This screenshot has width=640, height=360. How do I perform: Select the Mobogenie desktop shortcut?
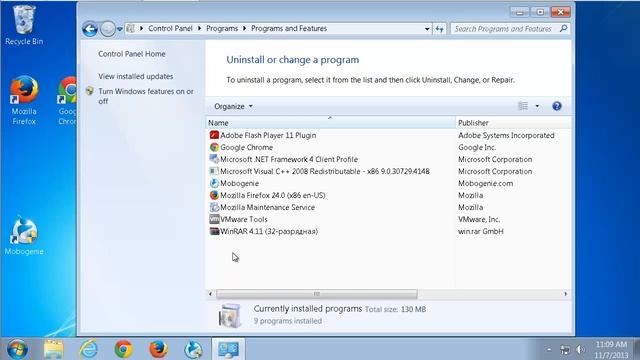click(x=24, y=236)
